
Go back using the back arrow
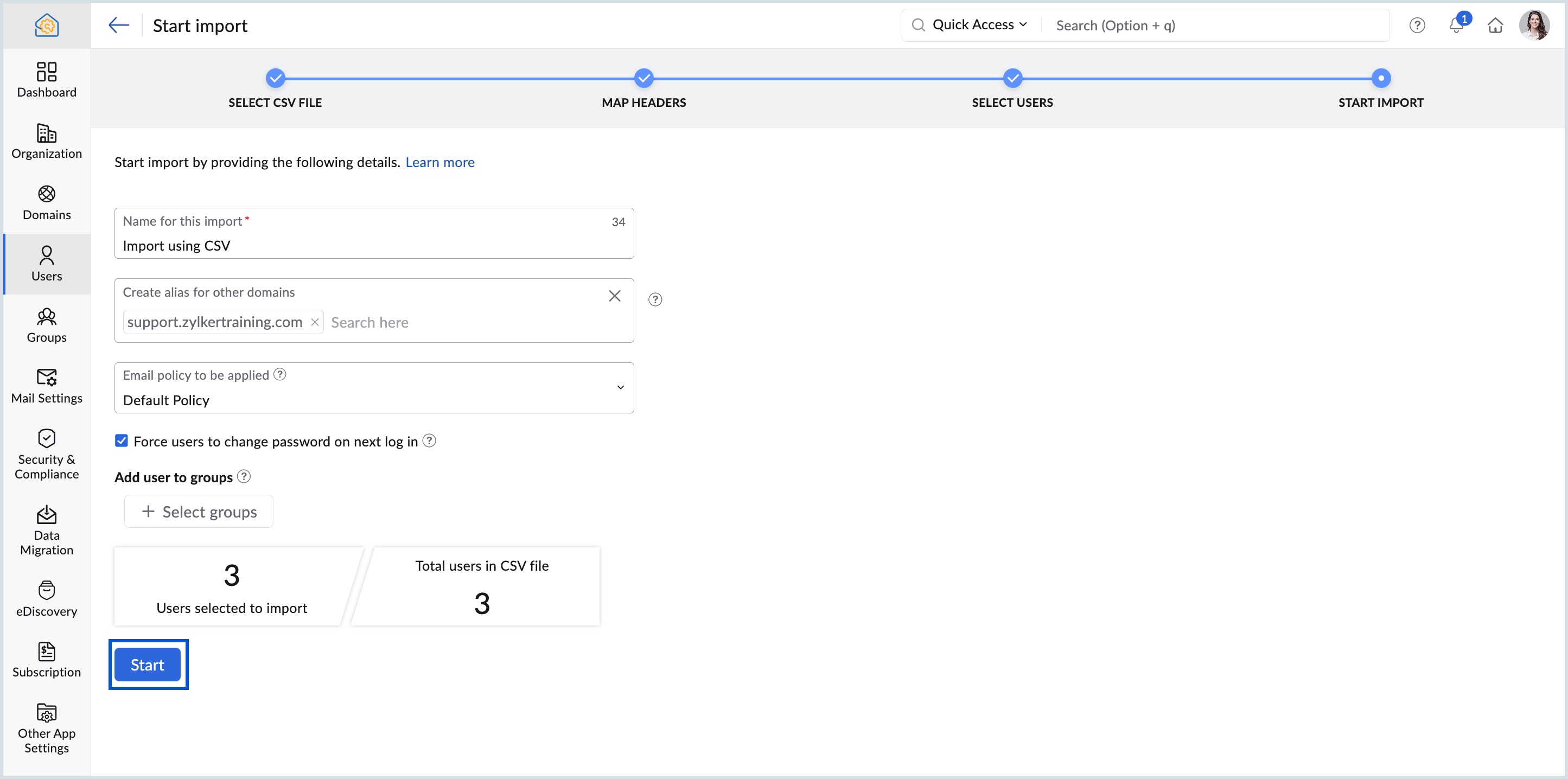click(x=119, y=25)
